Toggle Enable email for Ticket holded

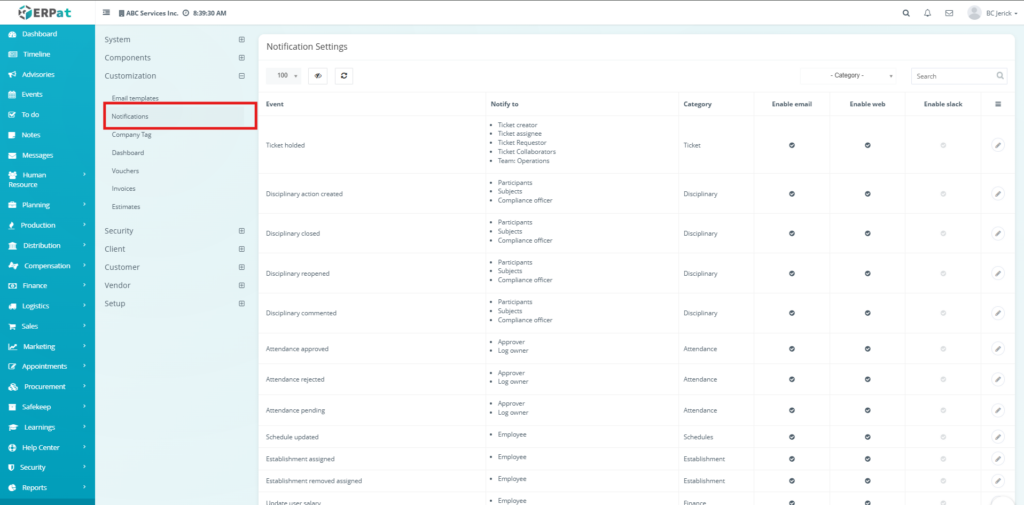coord(792,145)
